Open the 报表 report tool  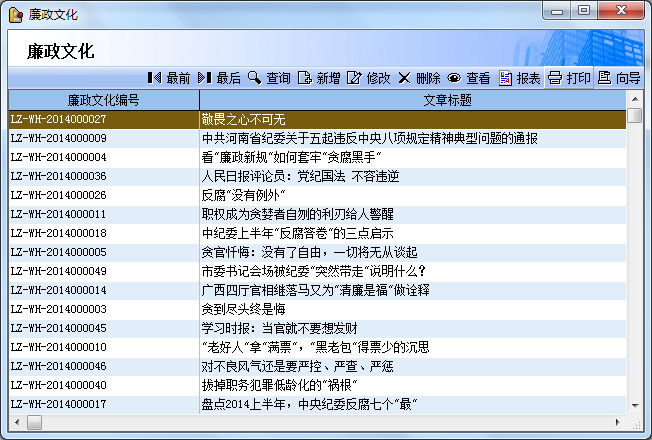(x=520, y=78)
